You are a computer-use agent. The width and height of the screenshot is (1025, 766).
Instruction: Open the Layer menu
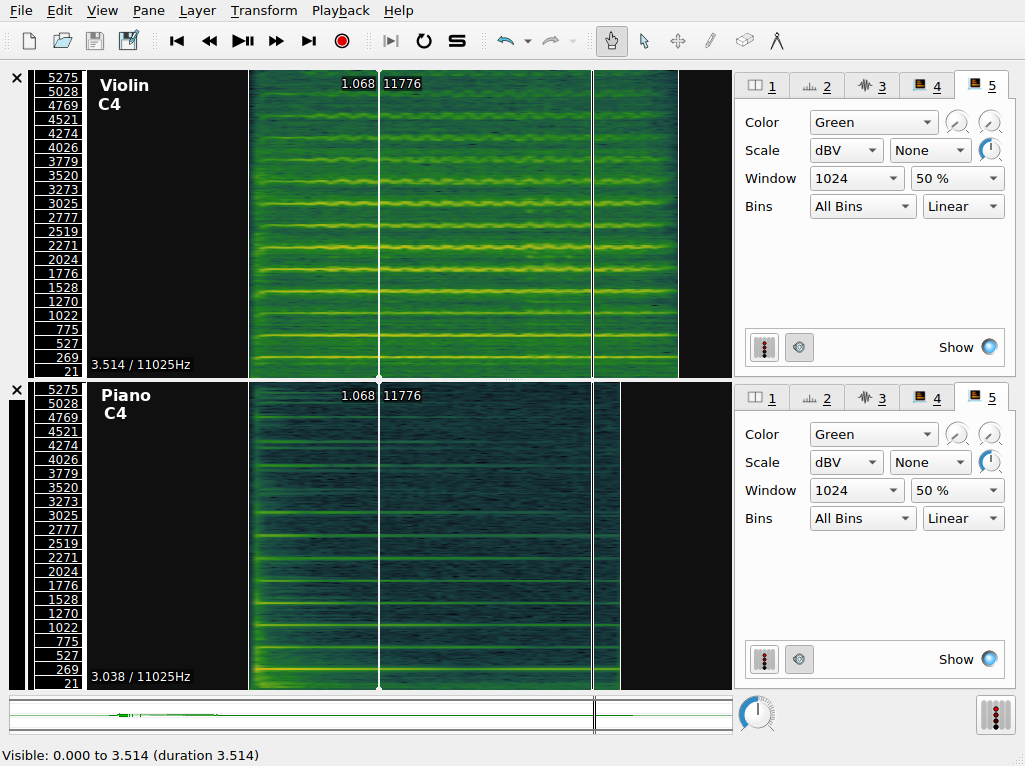[197, 10]
